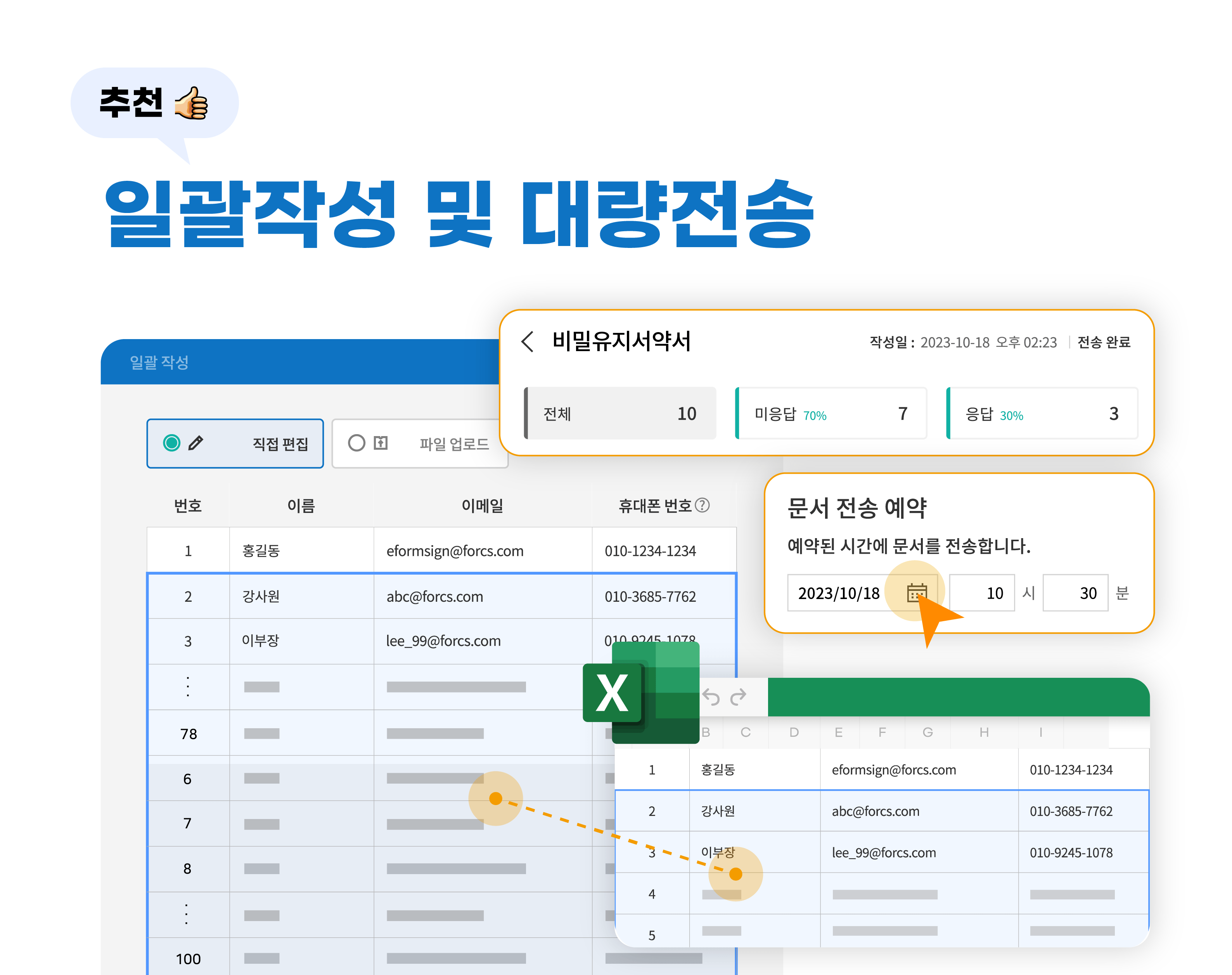1232x975 pixels.
Task: Select Excel column D header
Action: pyautogui.click(x=794, y=733)
